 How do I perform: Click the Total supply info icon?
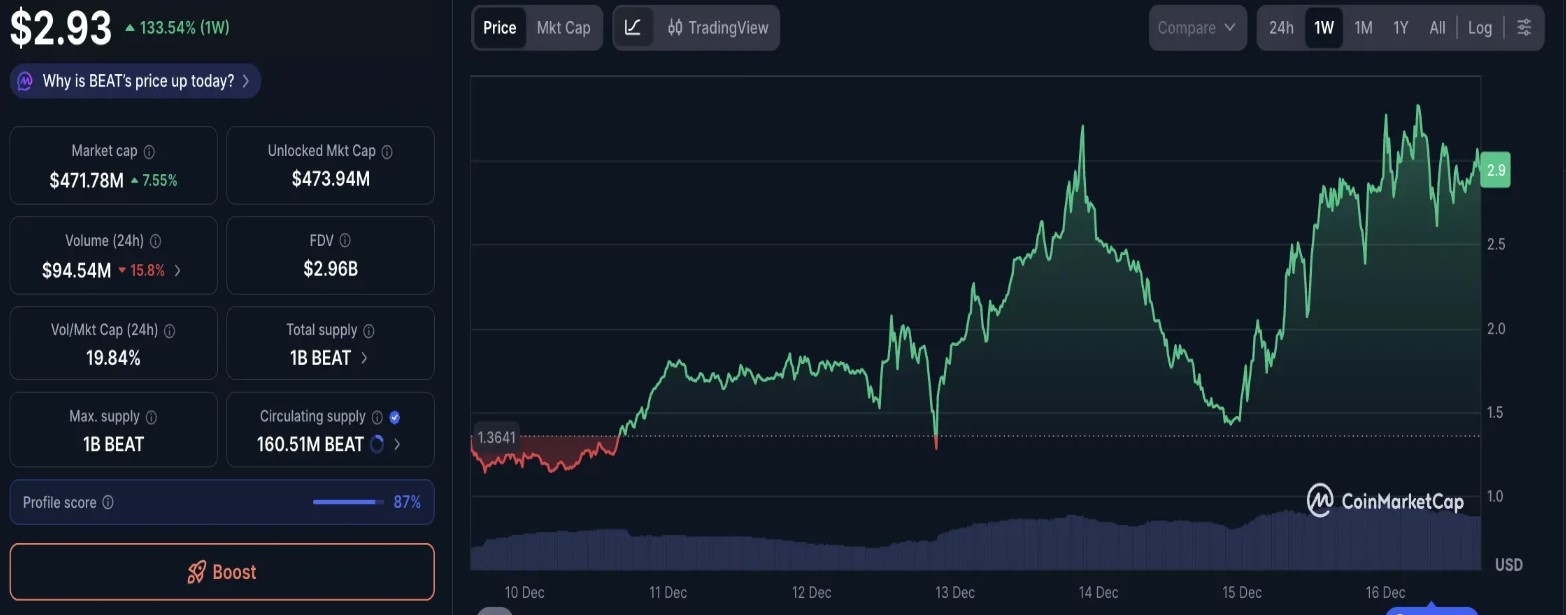pos(368,331)
